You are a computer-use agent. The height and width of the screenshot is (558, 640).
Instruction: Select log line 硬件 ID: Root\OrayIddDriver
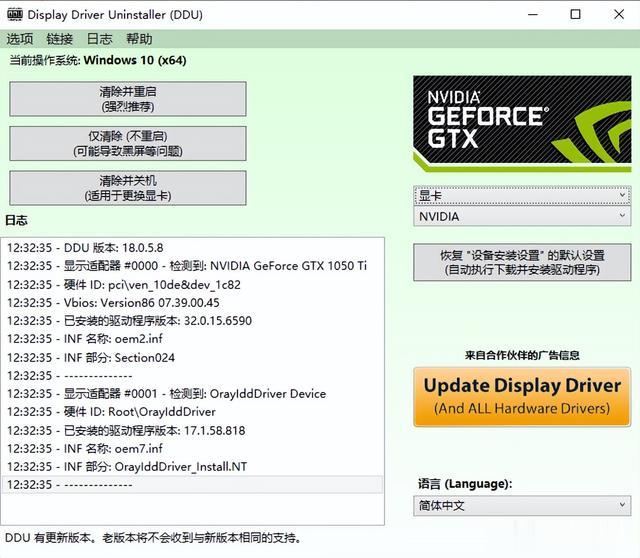click(x=192, y=411)
